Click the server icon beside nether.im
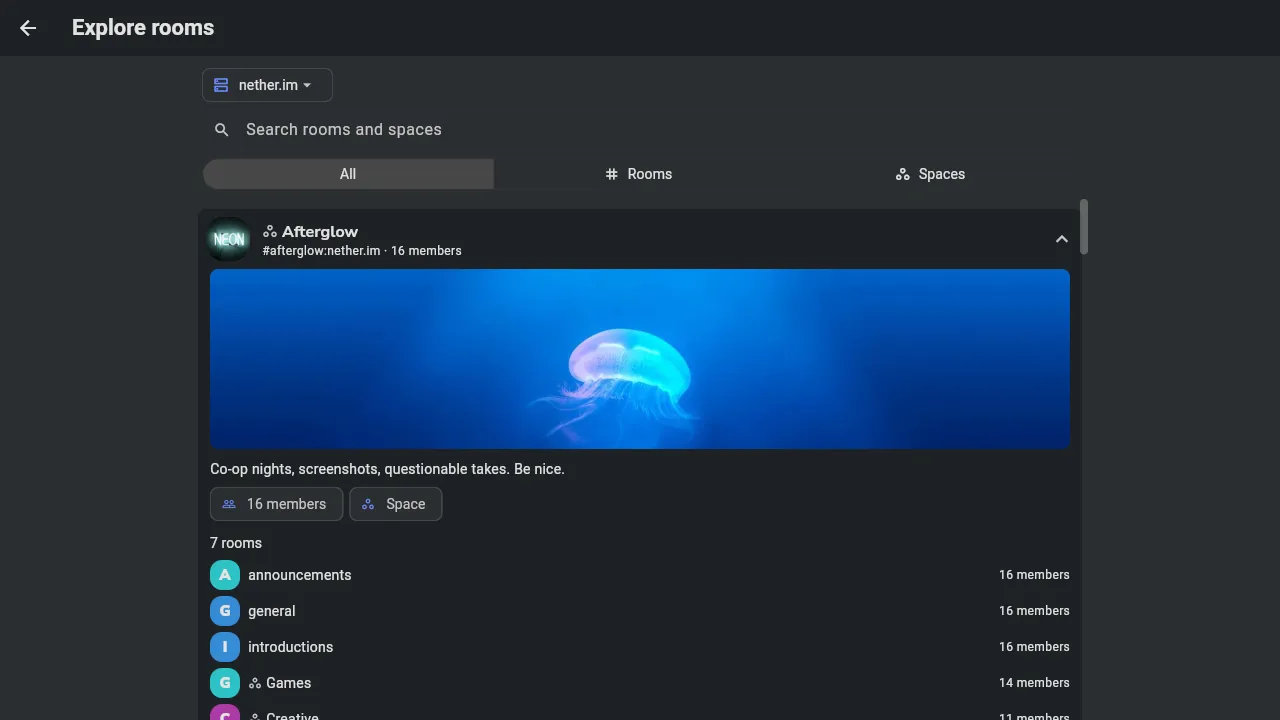1280x720 pixels. 221,85
